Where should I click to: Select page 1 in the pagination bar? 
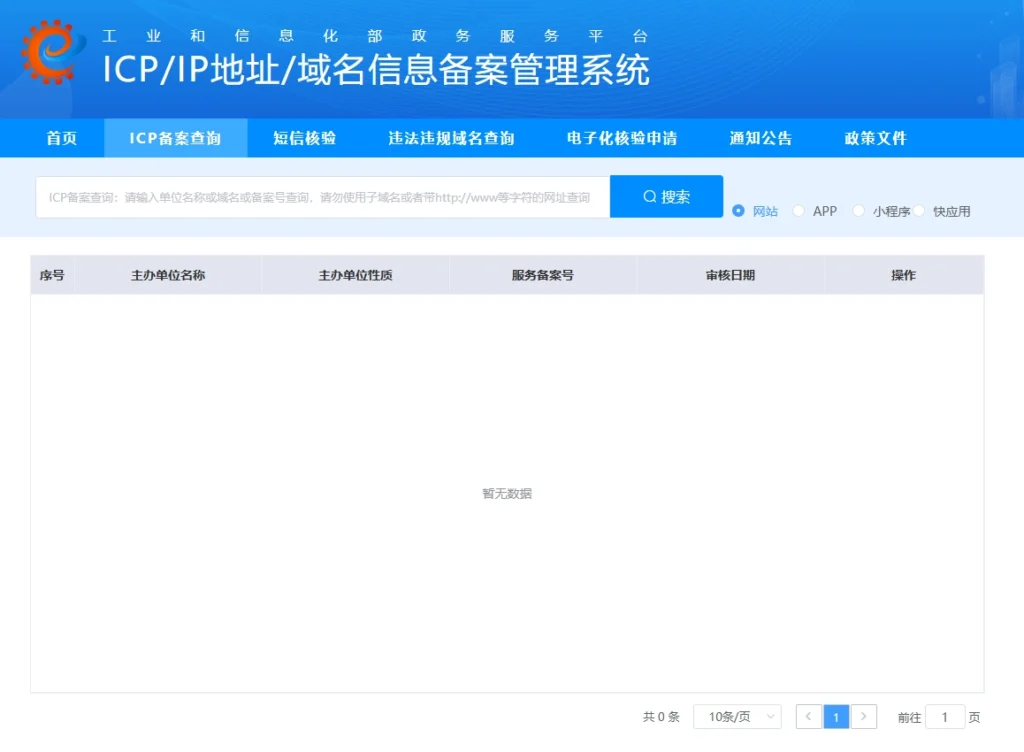[x=836, y=717]
